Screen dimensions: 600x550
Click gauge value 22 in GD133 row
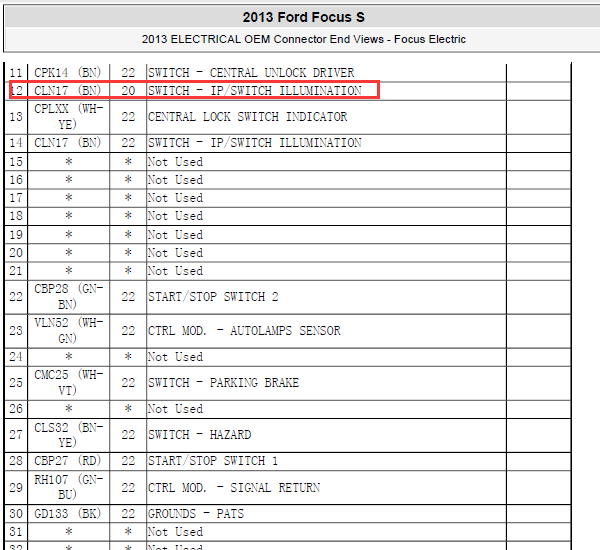(128, 513)
